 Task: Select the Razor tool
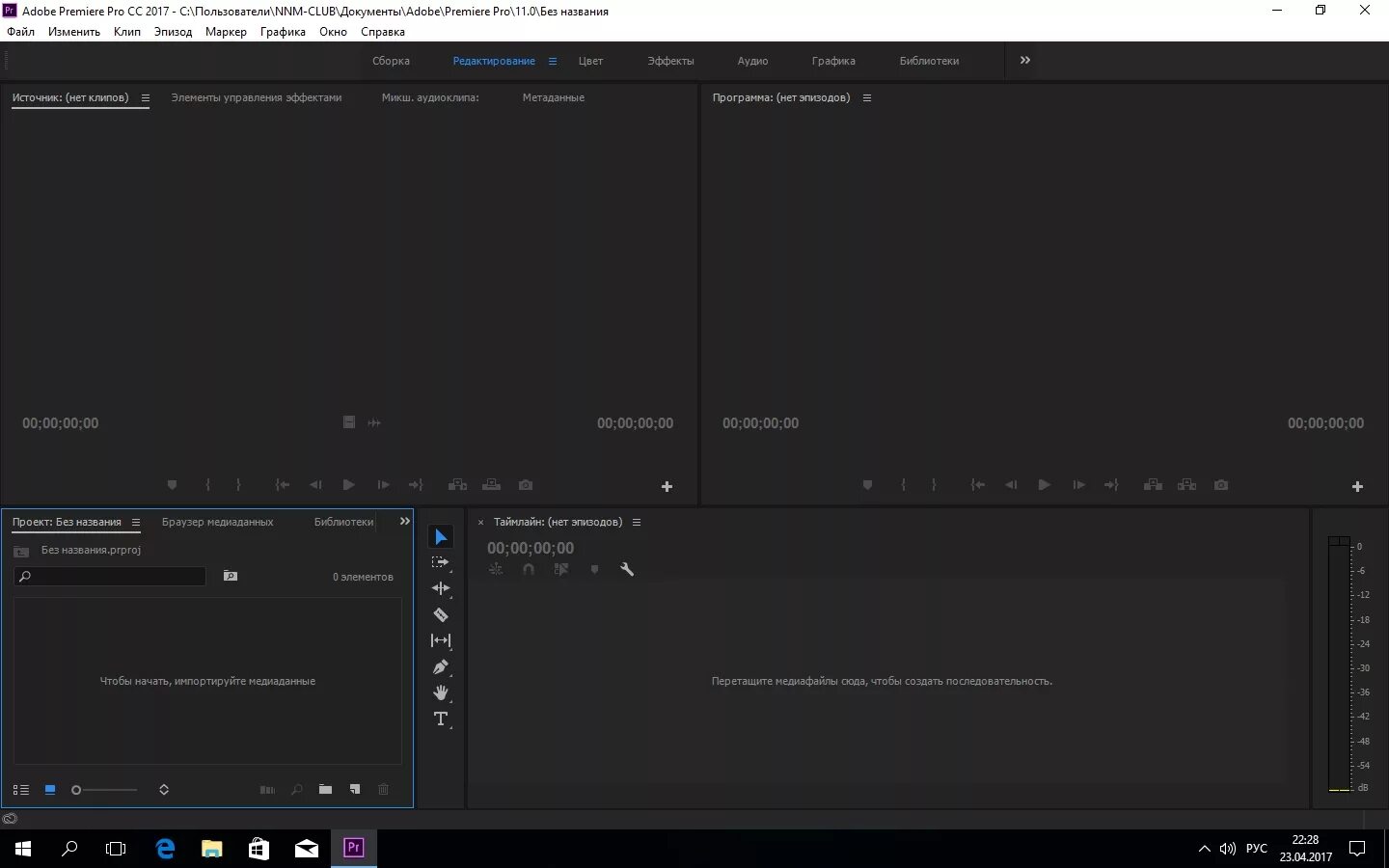pos(441,614)
